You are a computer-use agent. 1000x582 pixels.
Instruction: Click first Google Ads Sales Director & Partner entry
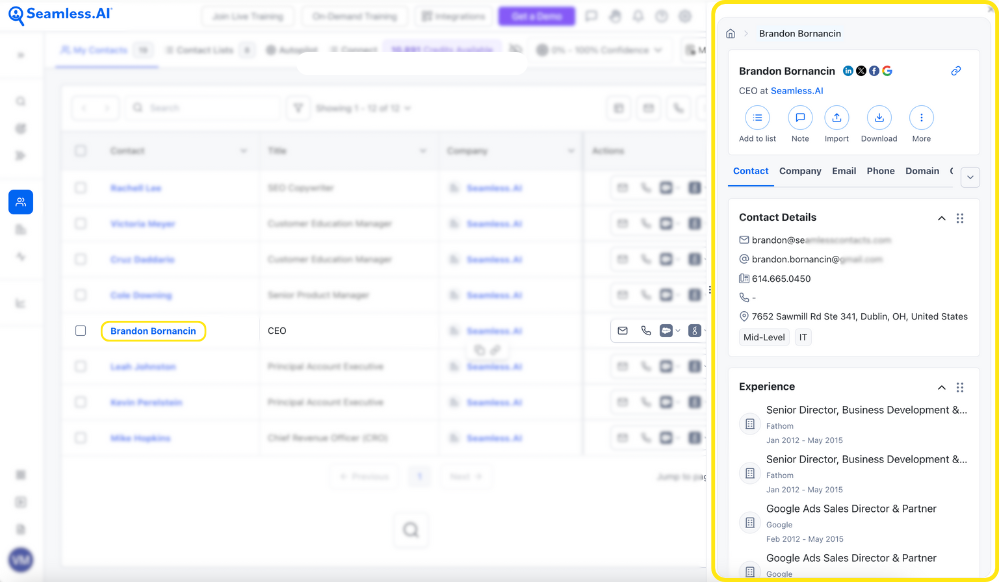[851, 509]
